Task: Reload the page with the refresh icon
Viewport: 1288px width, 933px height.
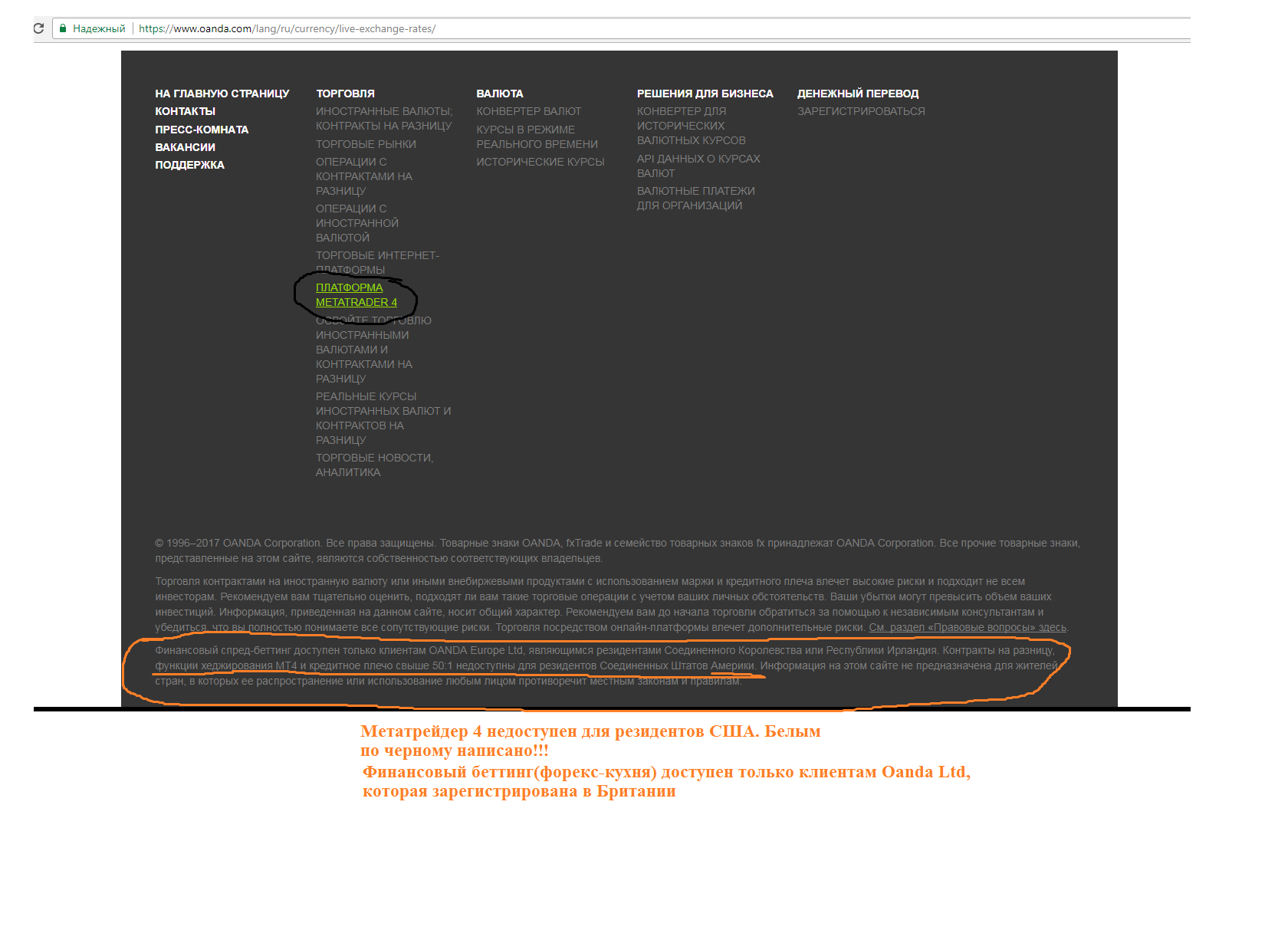Action: pyautogui.click(x=39, y=28)
